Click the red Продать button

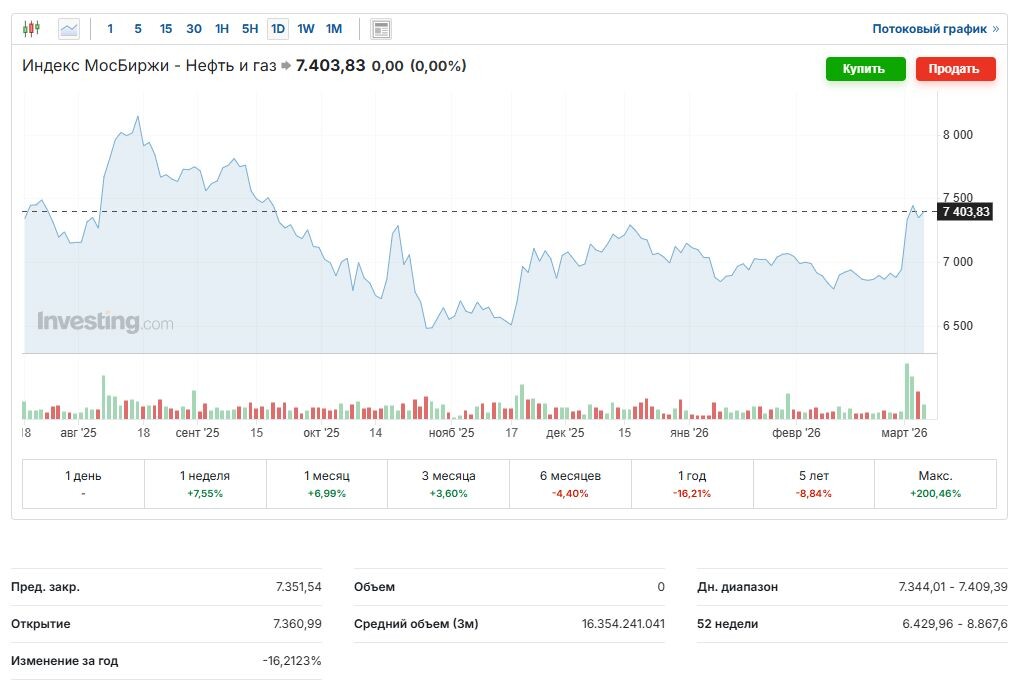955,69
